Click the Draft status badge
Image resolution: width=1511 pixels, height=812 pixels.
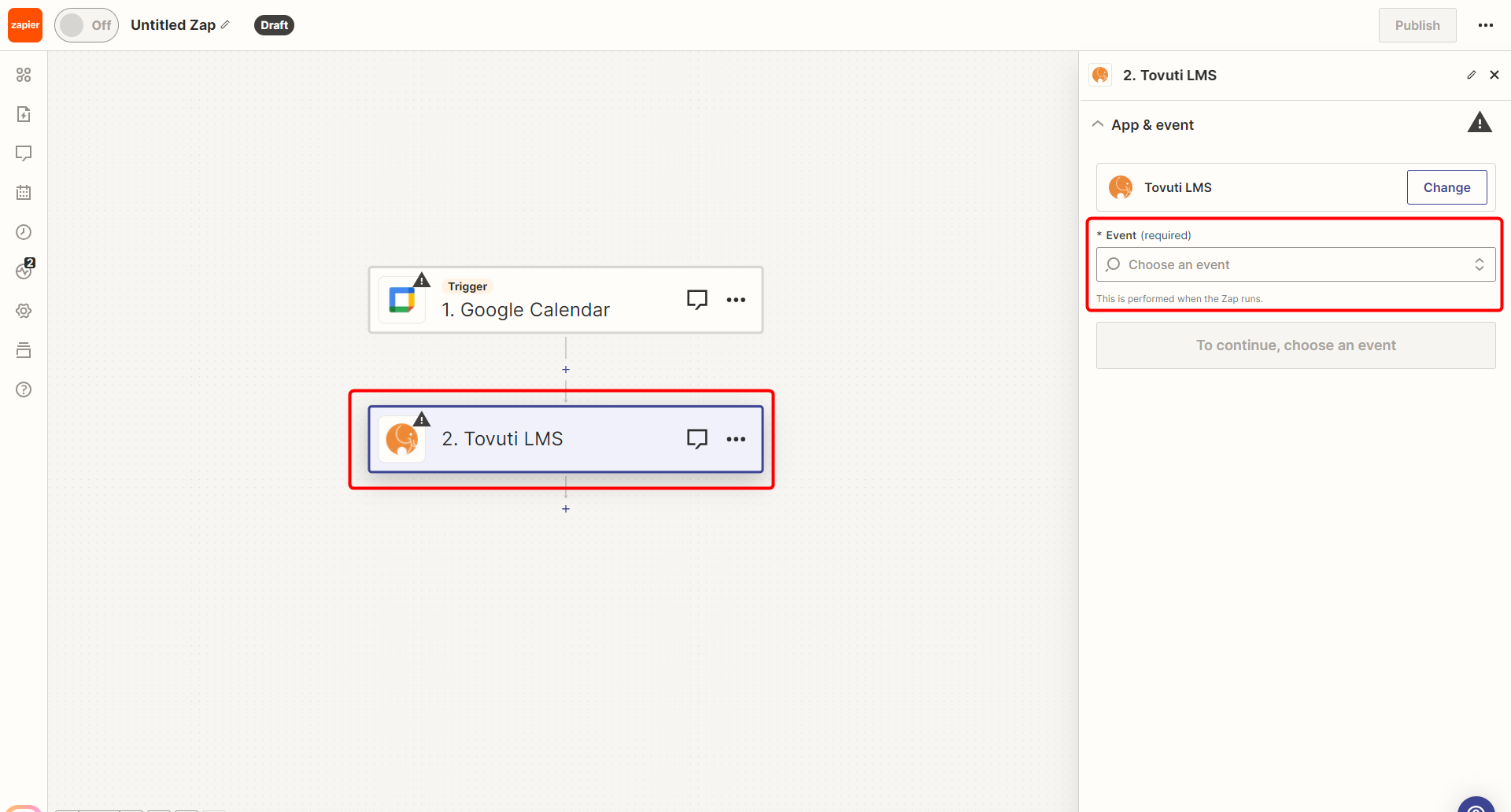click(x=274, y=25)
